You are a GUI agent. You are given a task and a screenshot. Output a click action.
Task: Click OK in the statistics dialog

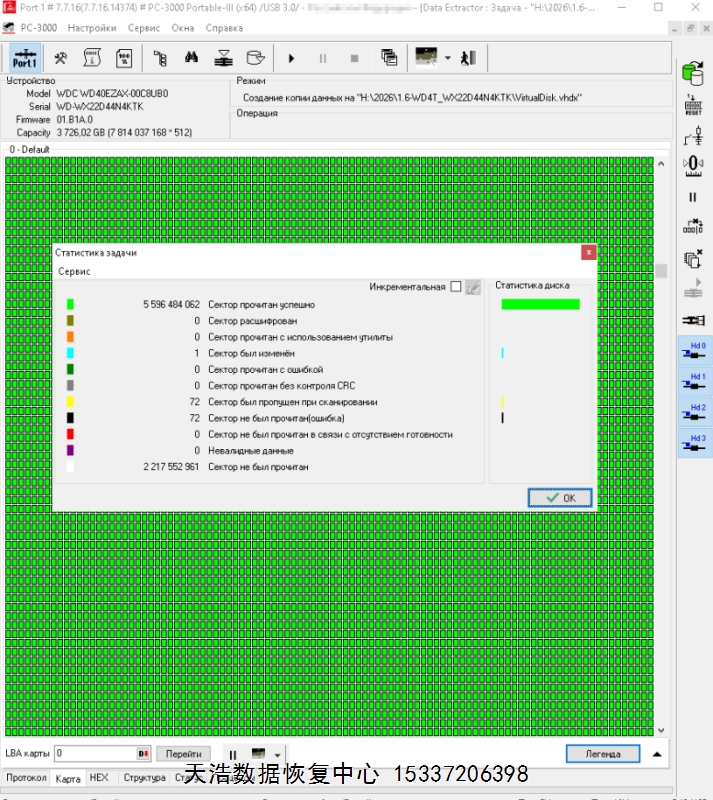(x=560, y=498)
